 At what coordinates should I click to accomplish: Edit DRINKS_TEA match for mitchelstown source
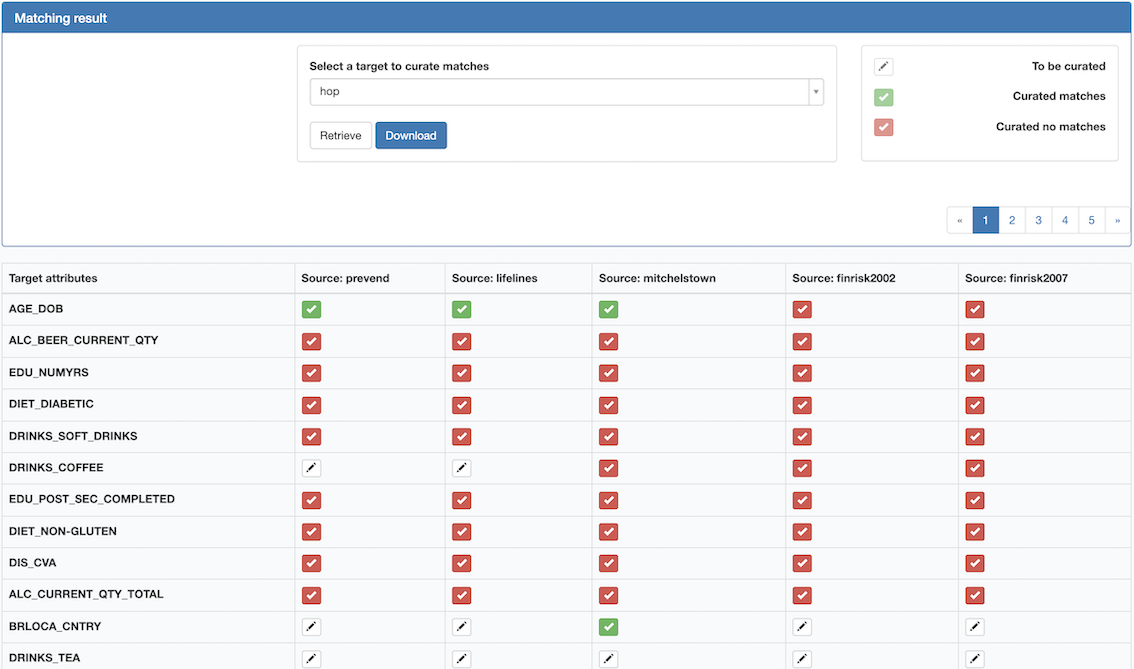coord(608,659)
